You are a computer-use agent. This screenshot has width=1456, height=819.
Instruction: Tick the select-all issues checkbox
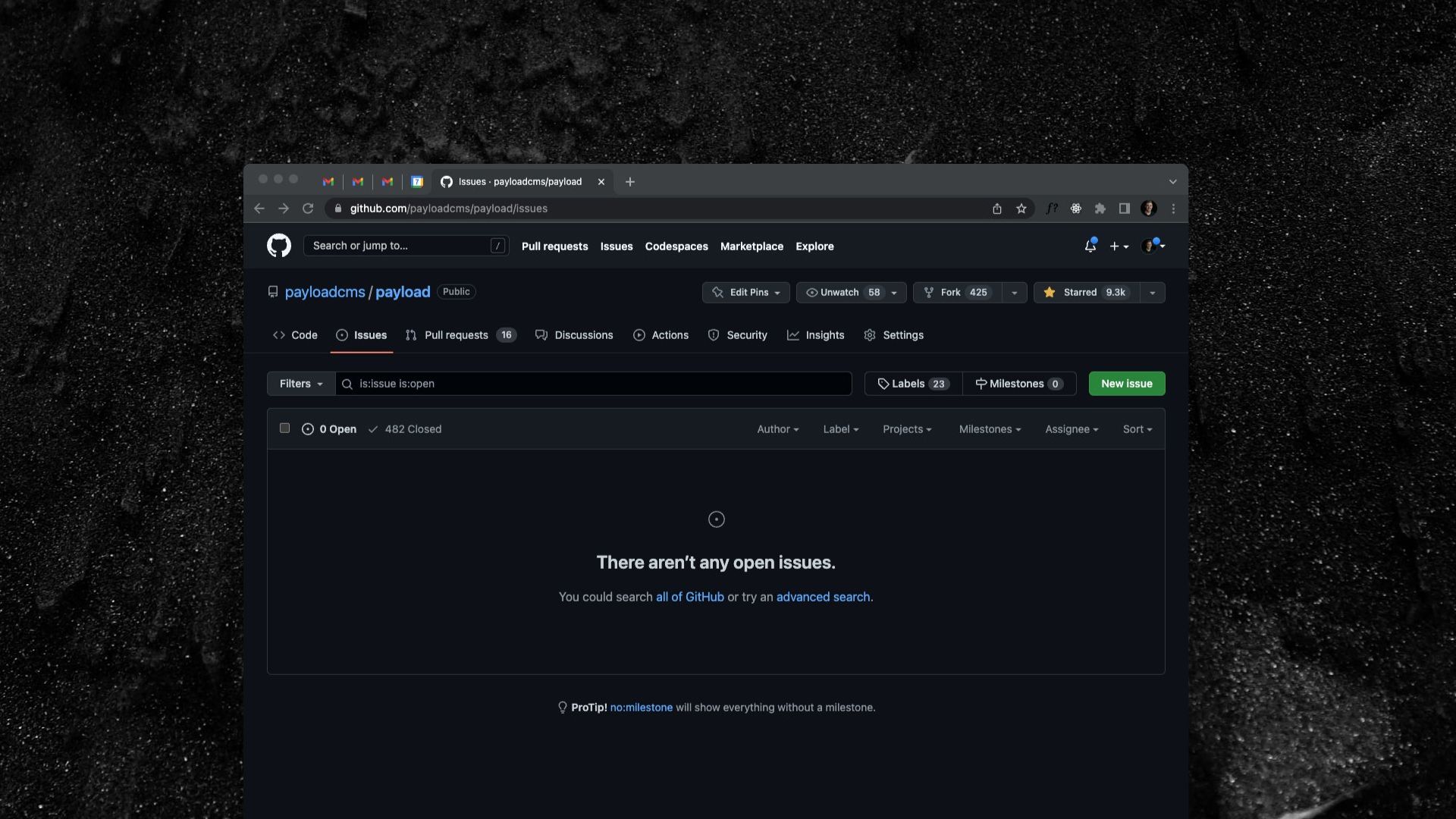[284, 428]
